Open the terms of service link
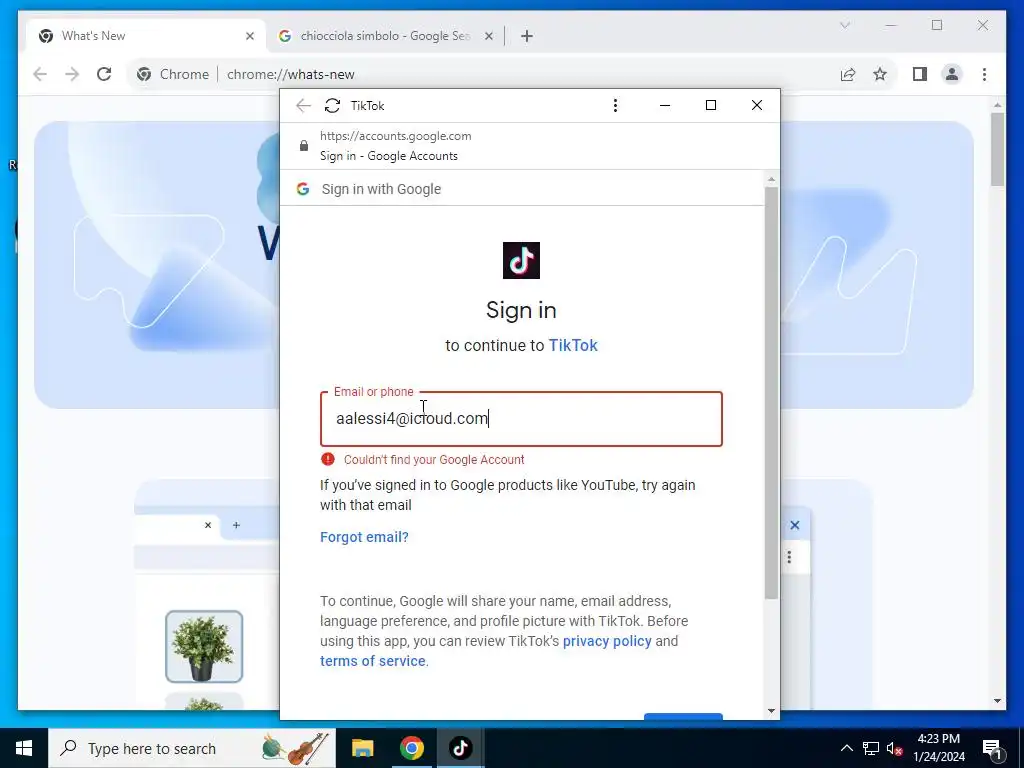 coord(373,661)
